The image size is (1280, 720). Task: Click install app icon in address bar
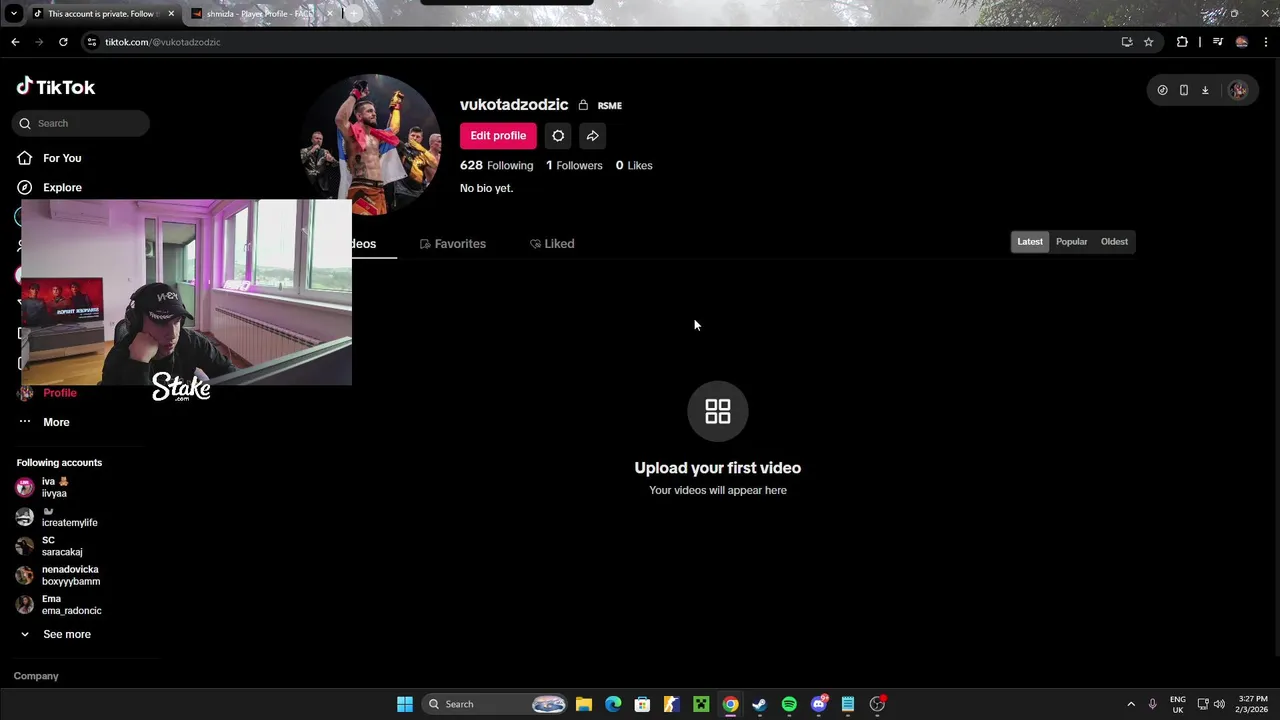click(x=1127, y=42)
